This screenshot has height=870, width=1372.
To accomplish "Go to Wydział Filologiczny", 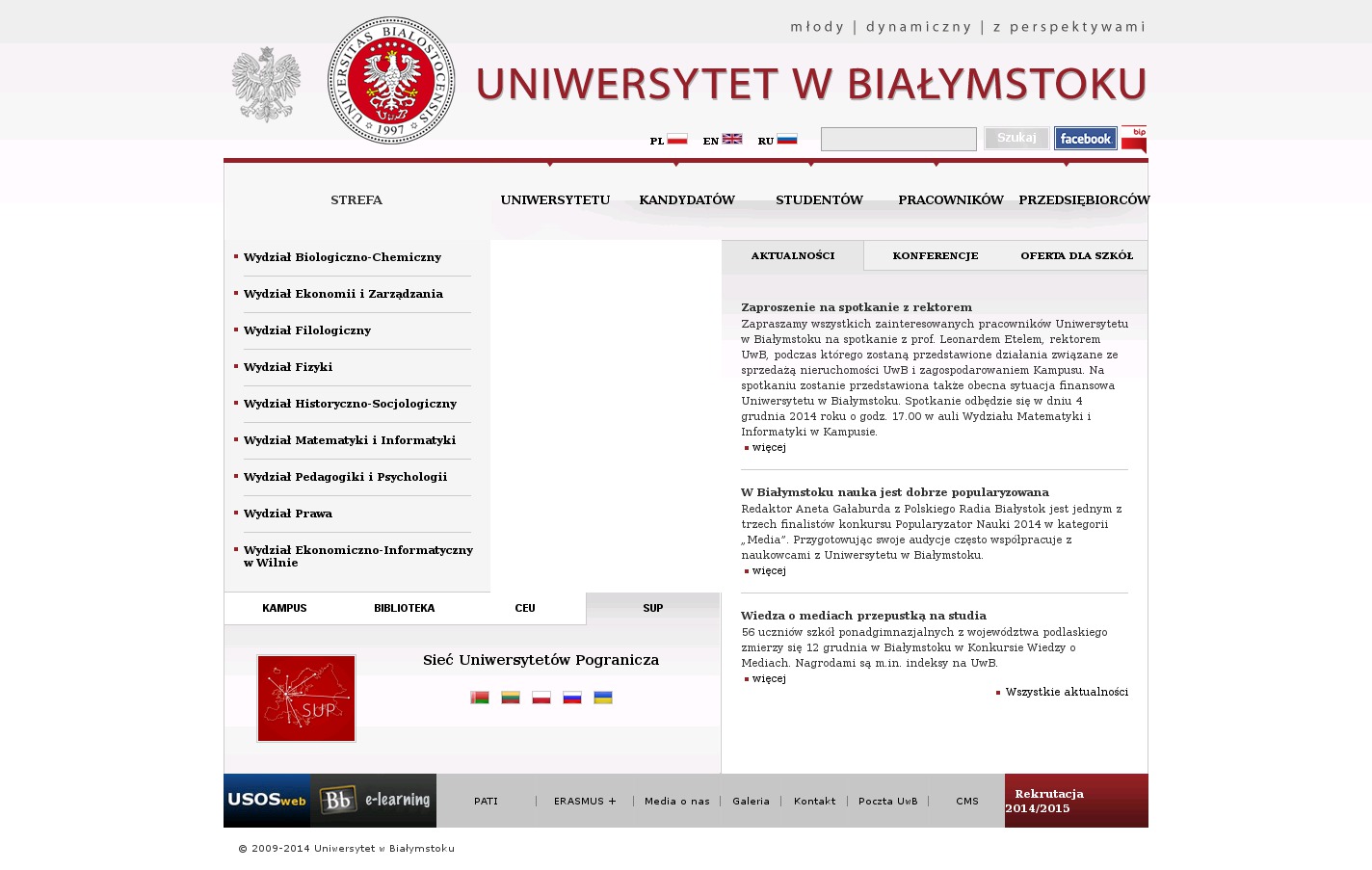I will point(307,330).
